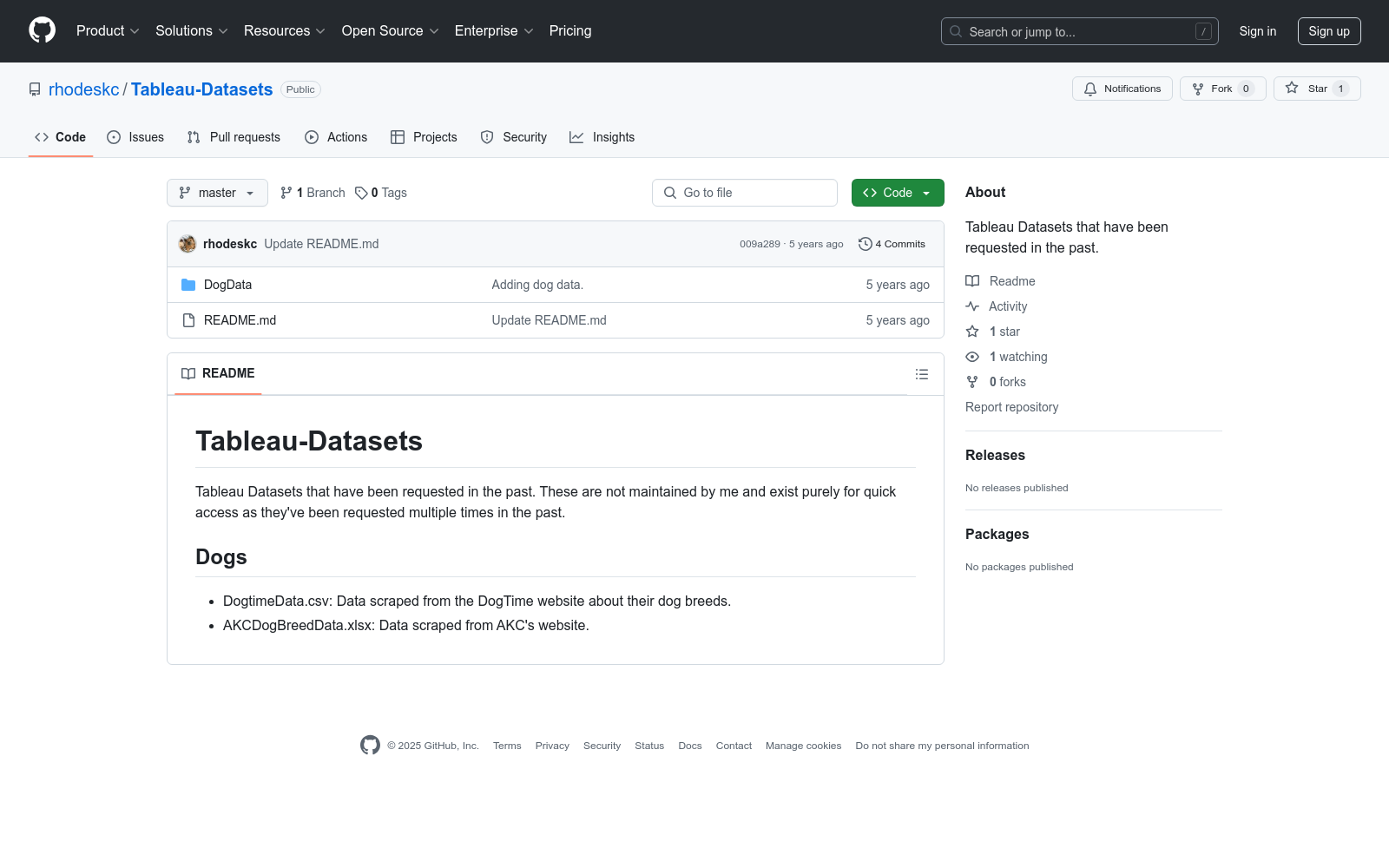Open the Pricing link

(570, 30)
